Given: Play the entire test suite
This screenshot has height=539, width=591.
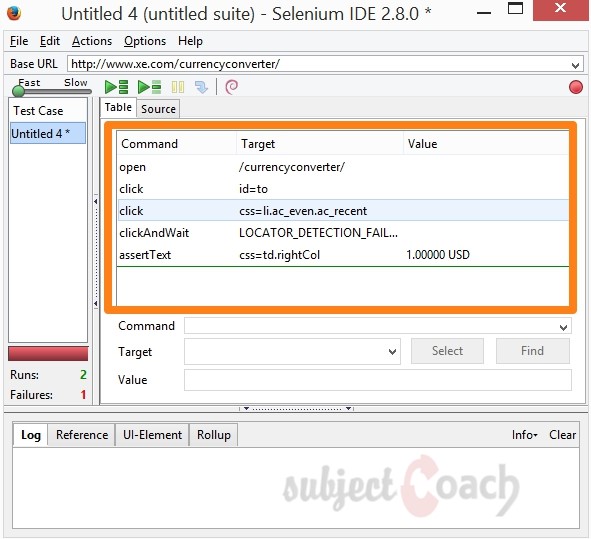Looking at the screenshot, I should point(116,87).
